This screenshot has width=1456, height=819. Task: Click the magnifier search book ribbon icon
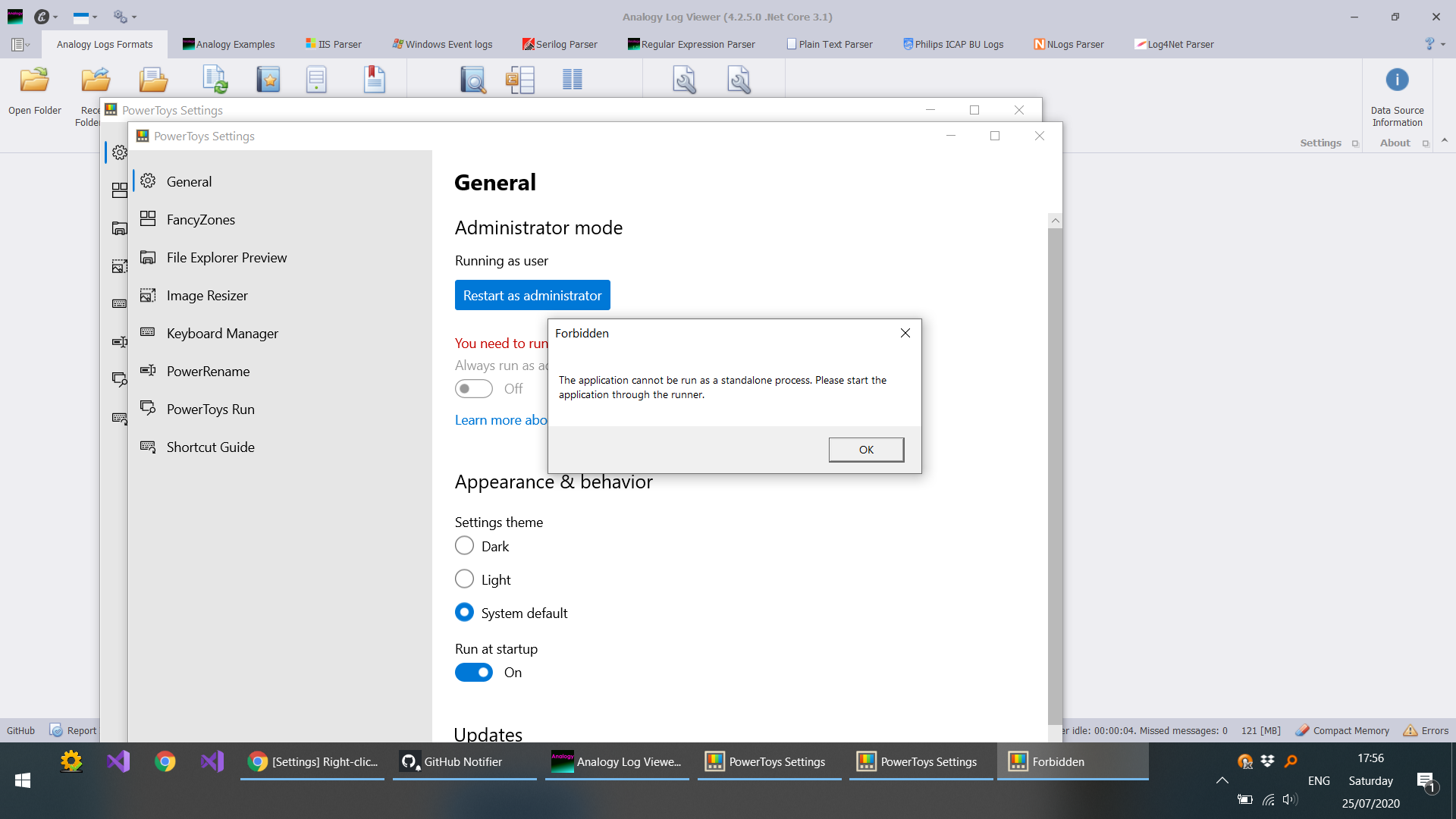point(472,80)
